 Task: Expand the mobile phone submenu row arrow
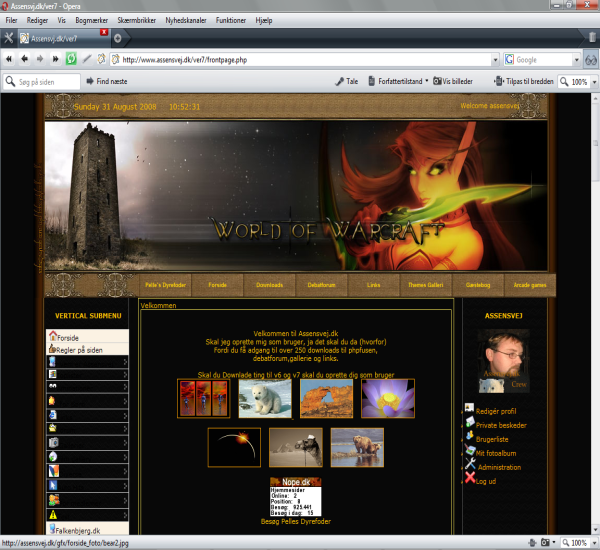125,361
